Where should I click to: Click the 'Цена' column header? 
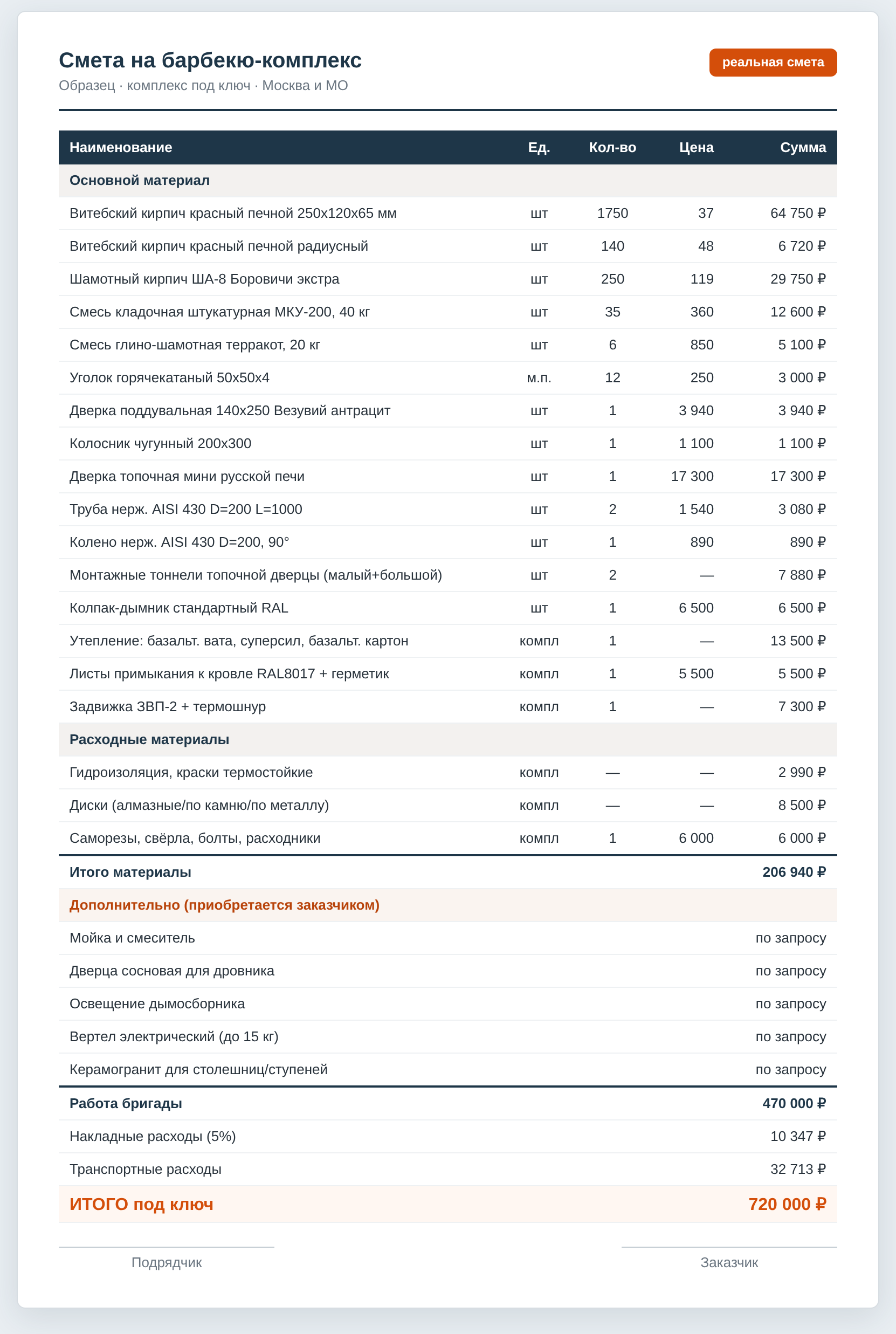tap(696, 147)
